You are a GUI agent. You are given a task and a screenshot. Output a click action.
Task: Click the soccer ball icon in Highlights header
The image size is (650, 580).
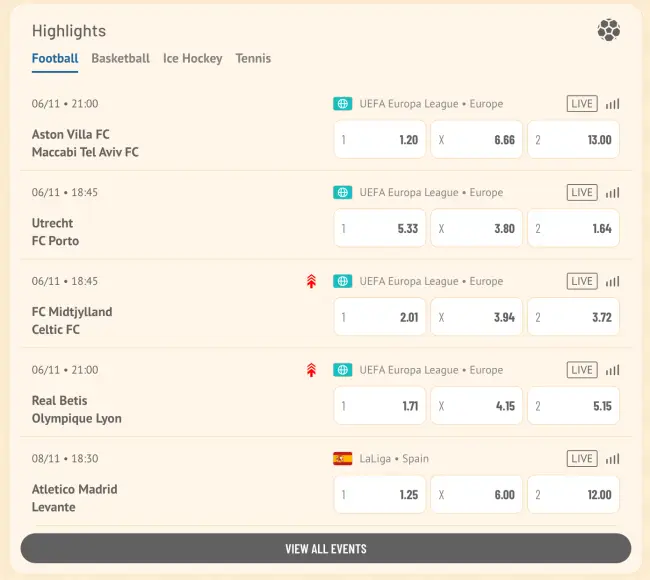[x=608, y=30]
